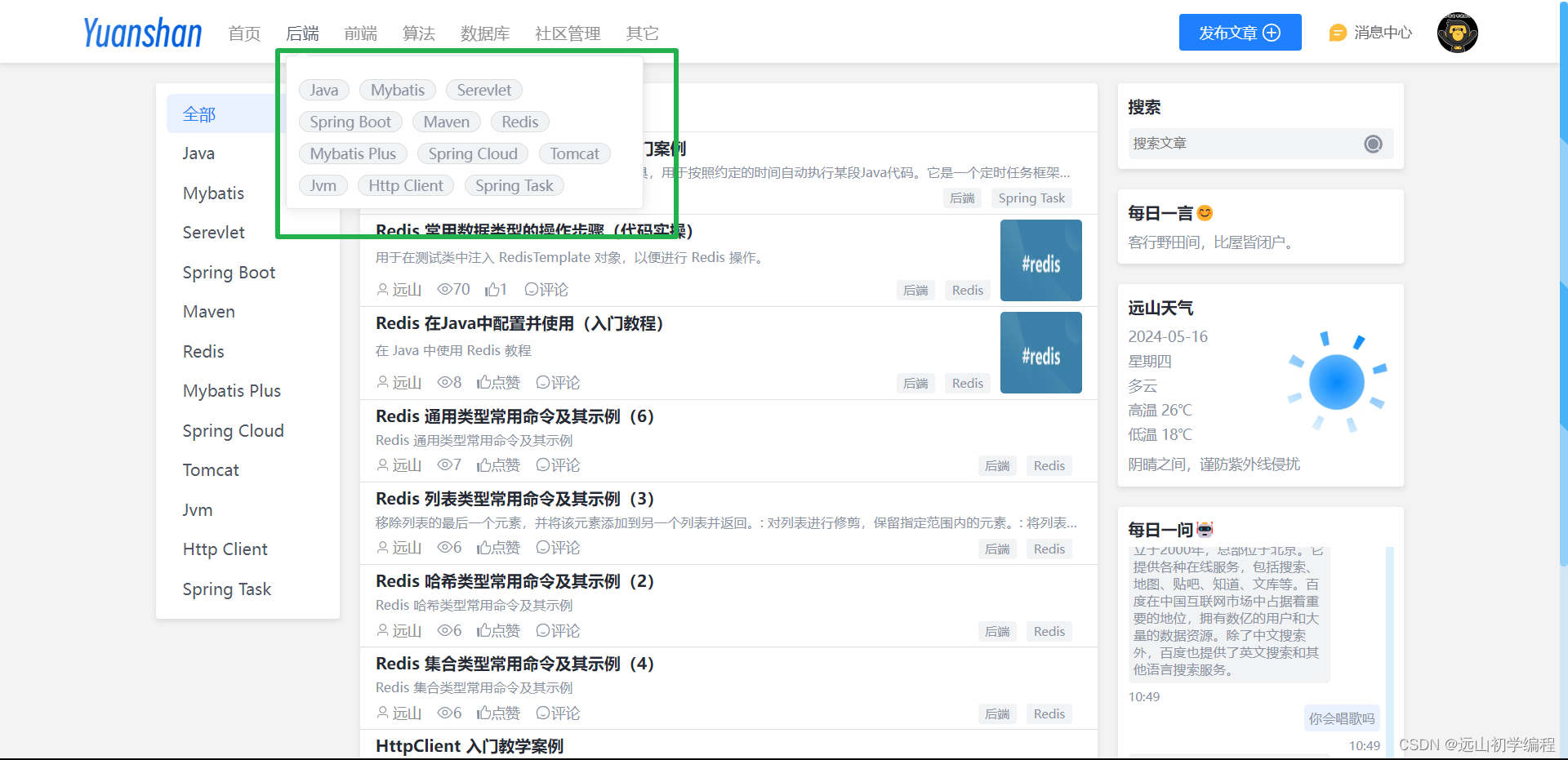Select Spring Task in left category sidebar
The height and width of the screenshot is (760, 1568).
click(x=227, y=589)
